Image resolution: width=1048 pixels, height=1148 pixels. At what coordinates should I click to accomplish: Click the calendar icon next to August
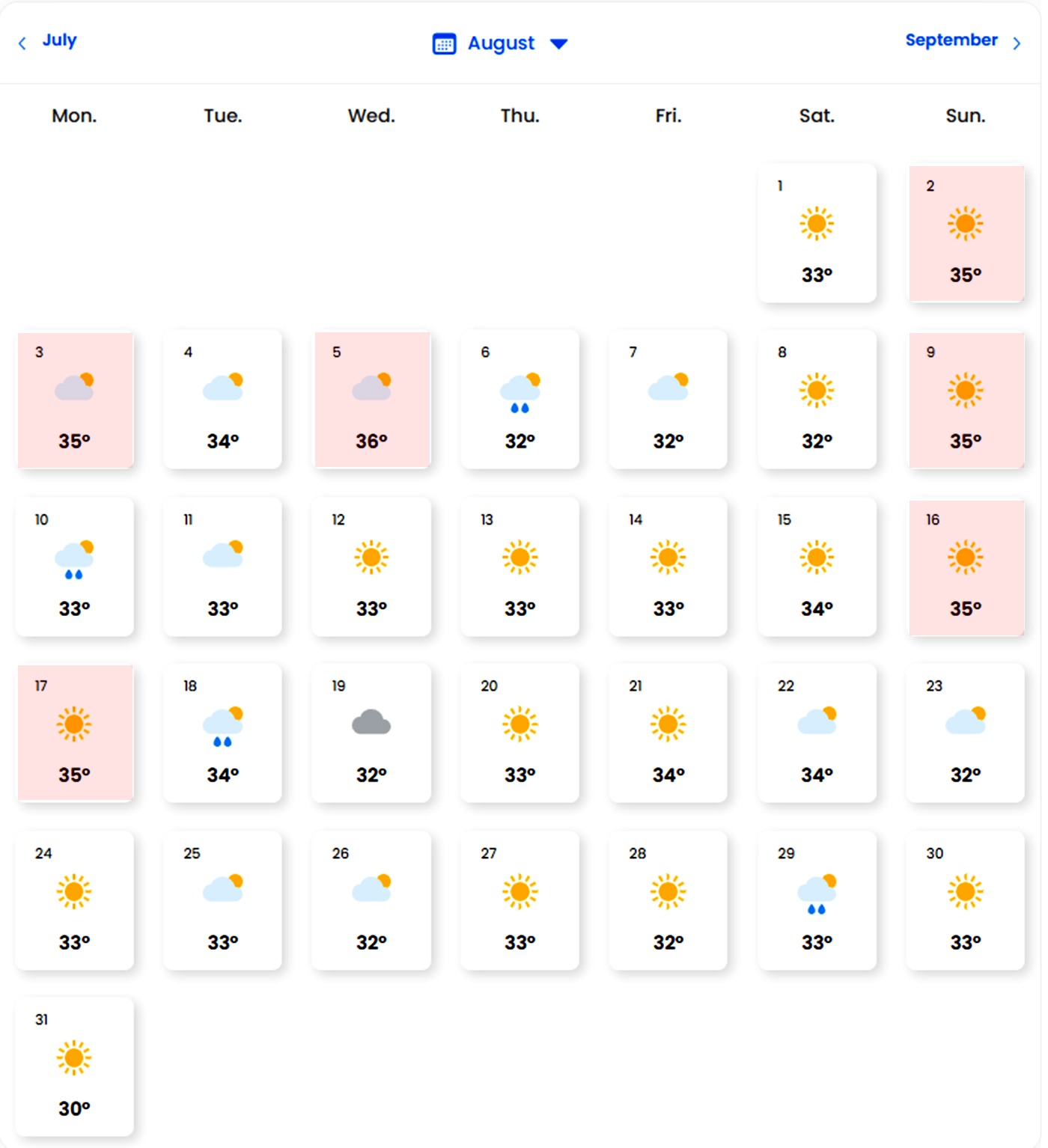tap(444, 43)
